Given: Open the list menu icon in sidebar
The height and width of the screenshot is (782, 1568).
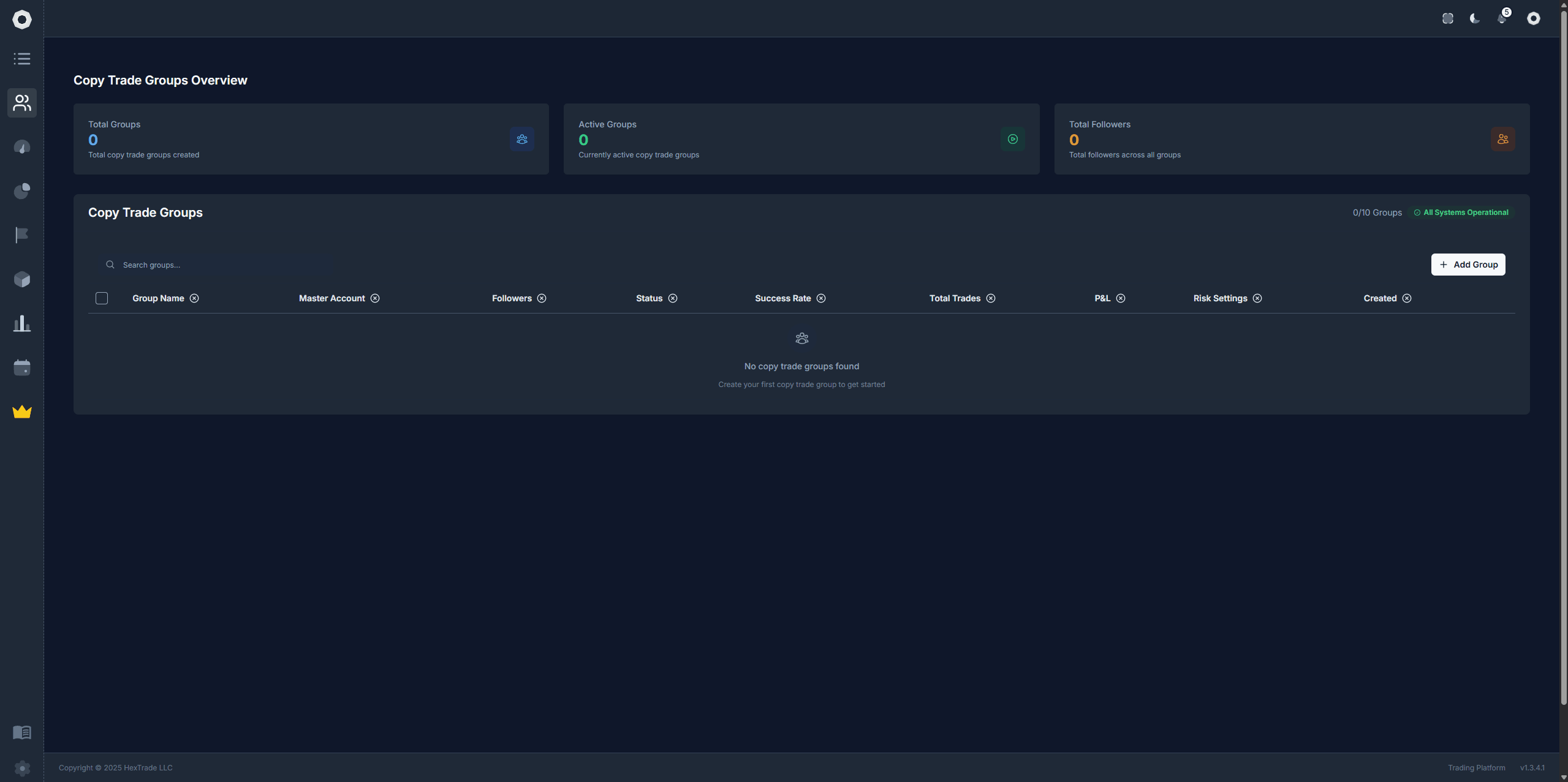Looking at the screenshot, I should 22,59.
